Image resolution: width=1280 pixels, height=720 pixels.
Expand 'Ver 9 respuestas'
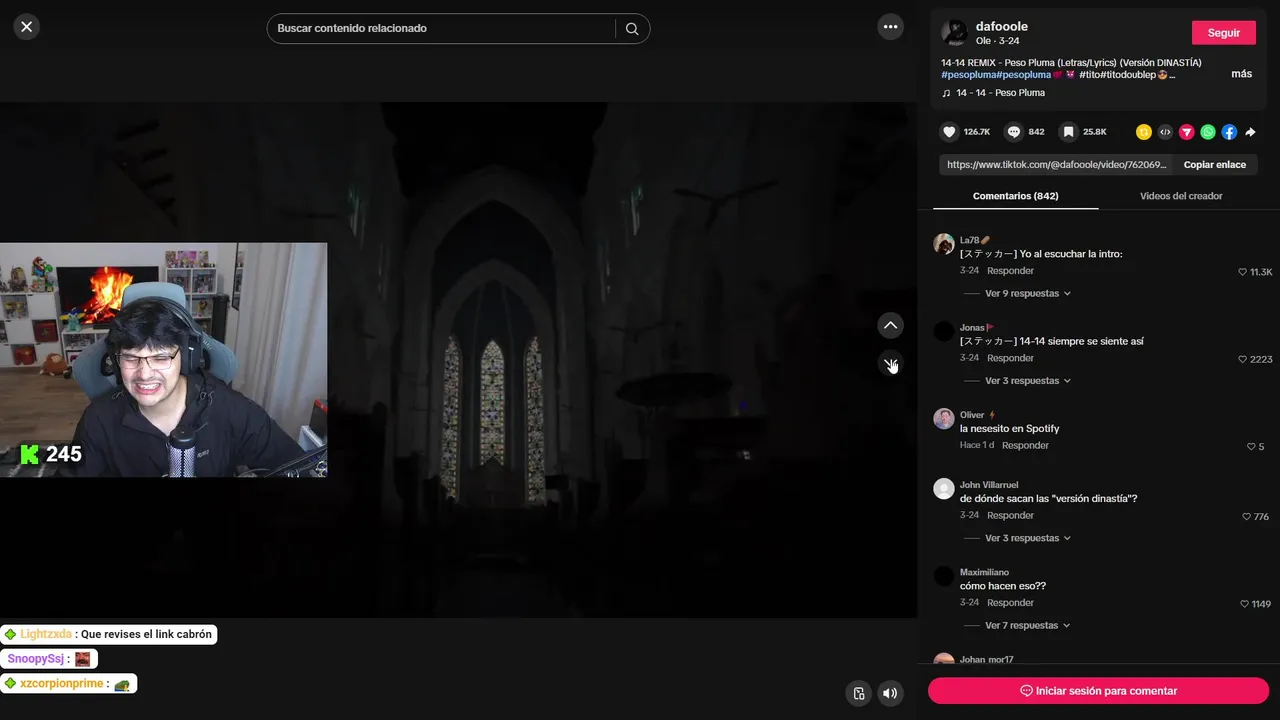(1028, 294)
